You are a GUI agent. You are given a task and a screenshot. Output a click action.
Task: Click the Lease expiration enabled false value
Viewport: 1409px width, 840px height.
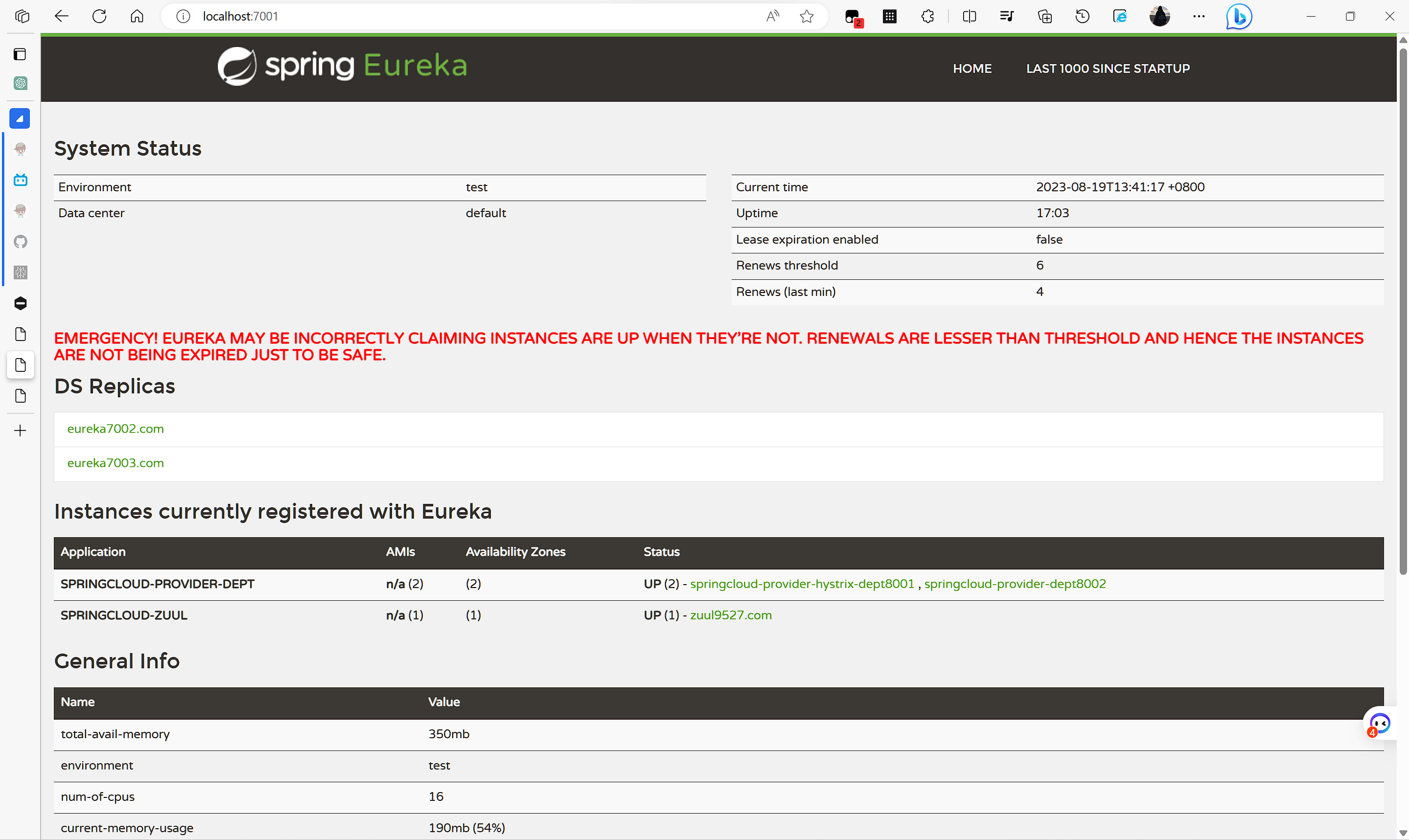coord(1049,239)
